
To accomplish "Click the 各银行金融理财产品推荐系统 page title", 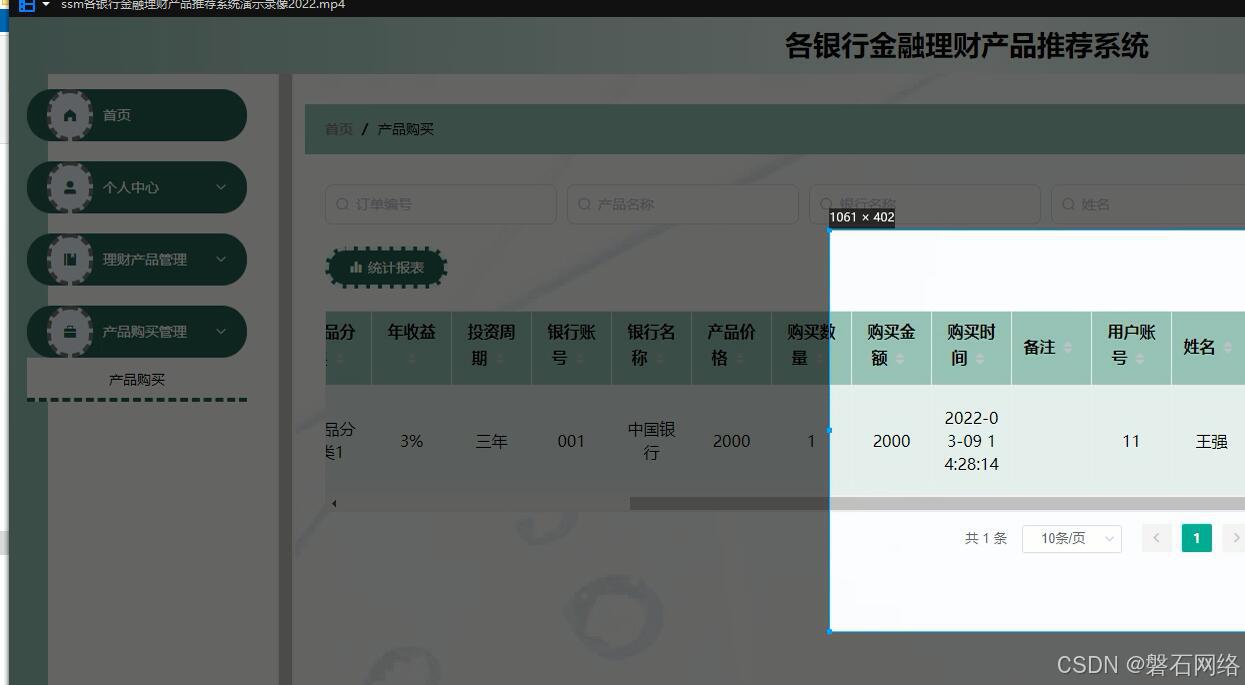I will [x=966, y=46].
